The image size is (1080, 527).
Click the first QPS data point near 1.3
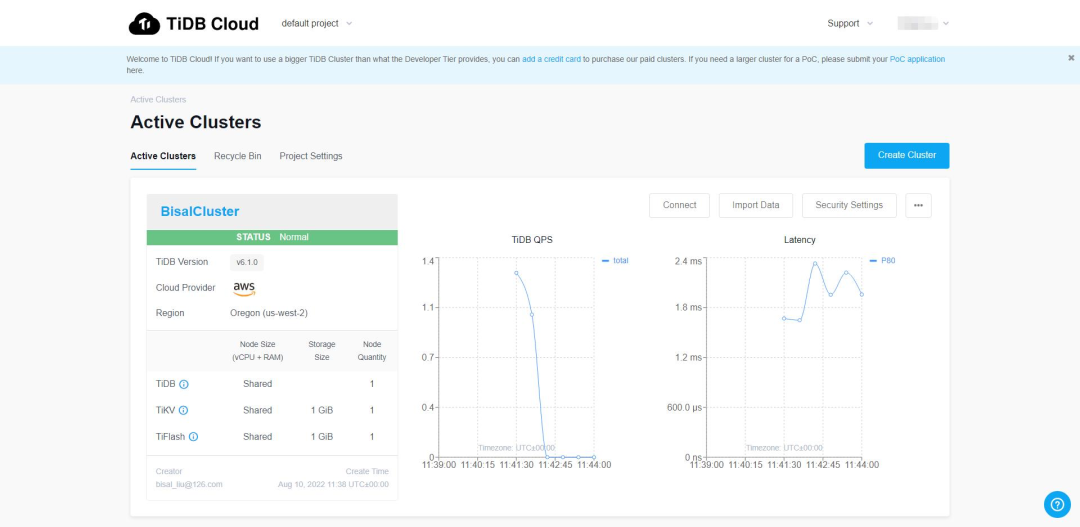click(516, 273)
